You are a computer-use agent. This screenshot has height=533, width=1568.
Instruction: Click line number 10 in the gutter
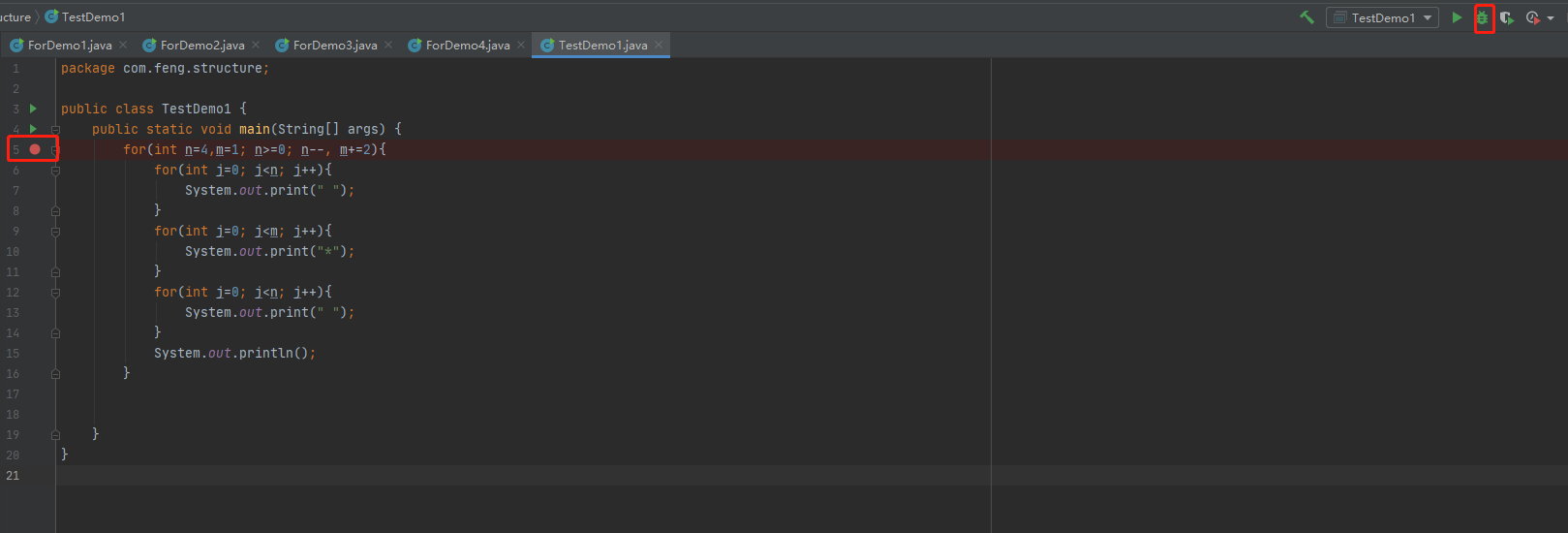[13, 251]
